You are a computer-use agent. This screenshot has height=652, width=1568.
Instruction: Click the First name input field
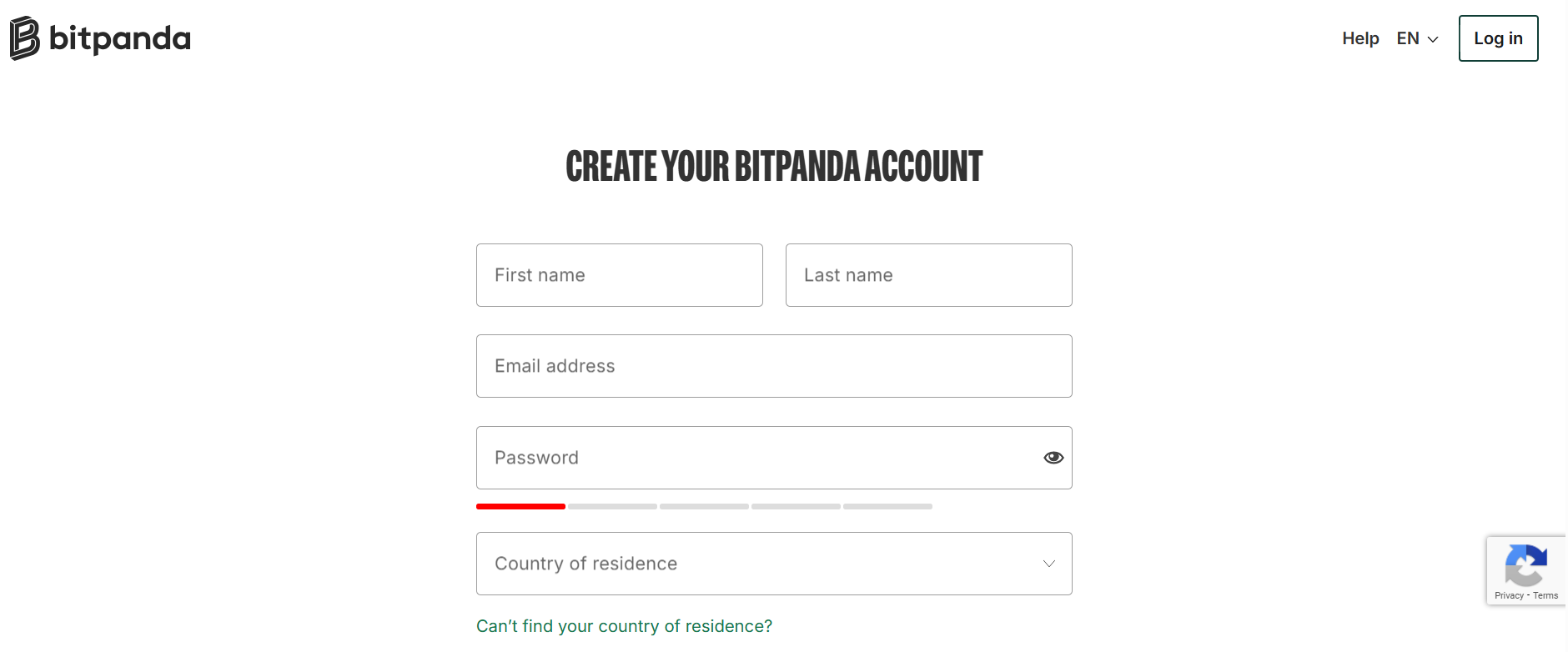[619, 275]
